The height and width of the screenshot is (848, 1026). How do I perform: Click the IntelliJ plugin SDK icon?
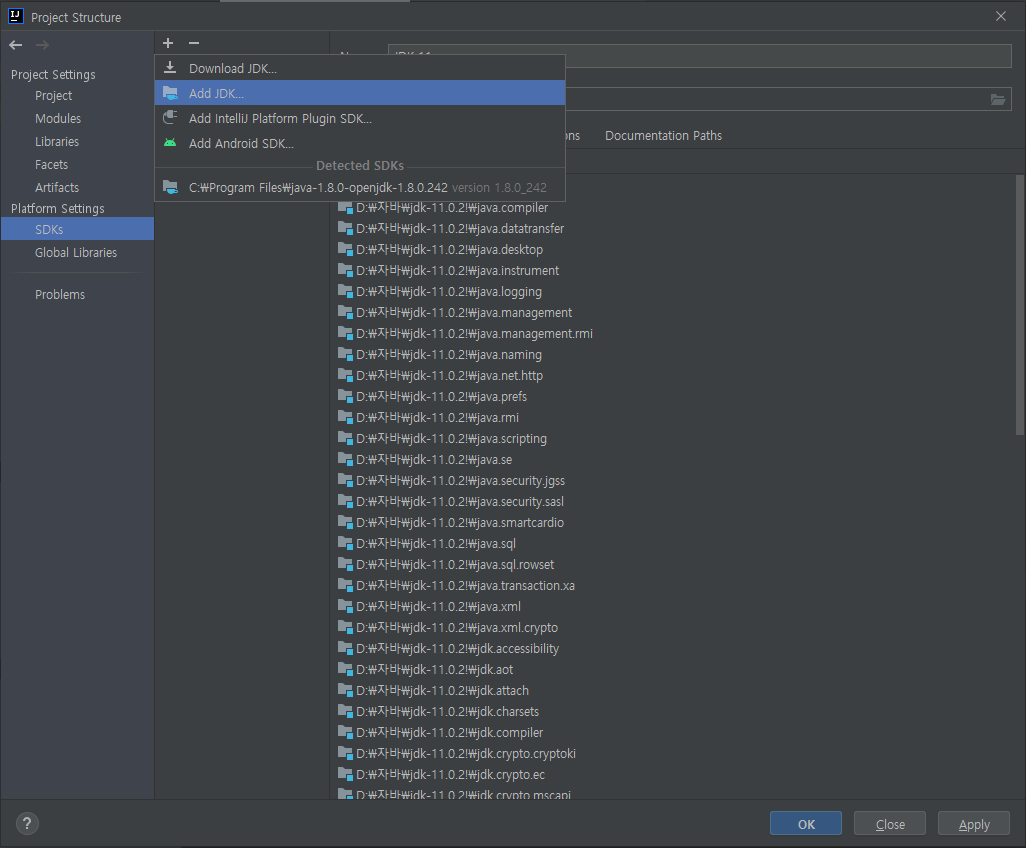coord(170,118)
